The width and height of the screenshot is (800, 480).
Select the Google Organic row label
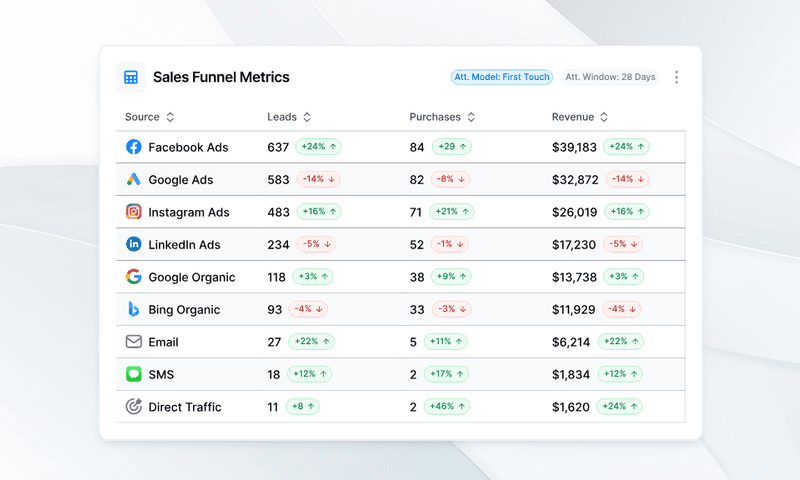click(192, 277)
